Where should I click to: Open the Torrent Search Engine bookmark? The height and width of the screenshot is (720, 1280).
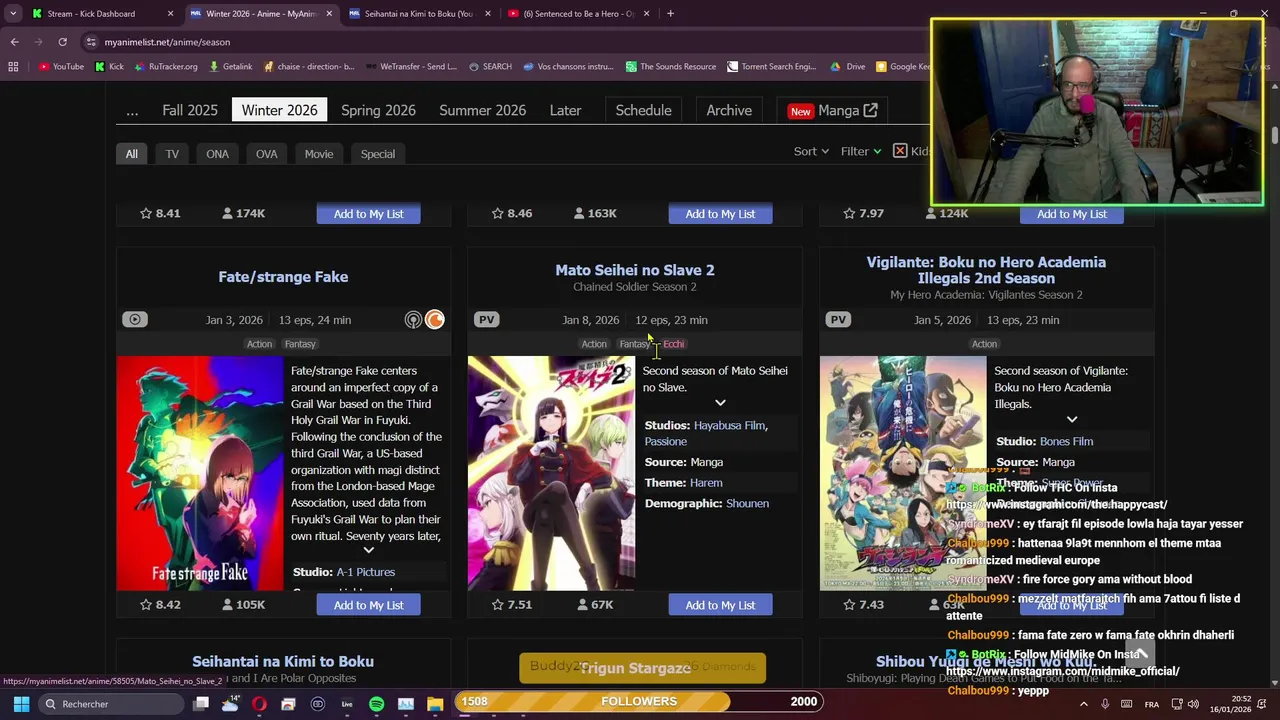[x=772, y=67]
